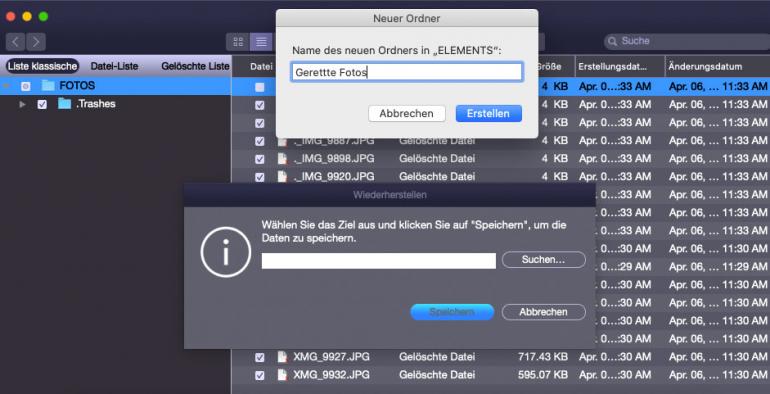The height and width of the screenshot is (394, 770).
Task: Expand the .Trashes tree item
Action: 22,104
